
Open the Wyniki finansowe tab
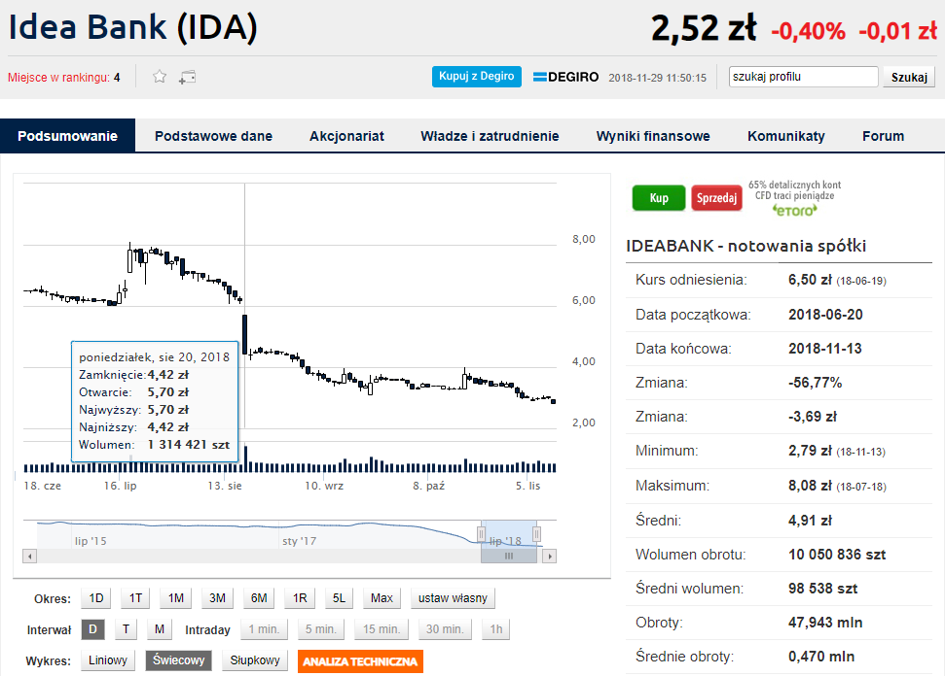click(653, 136)
